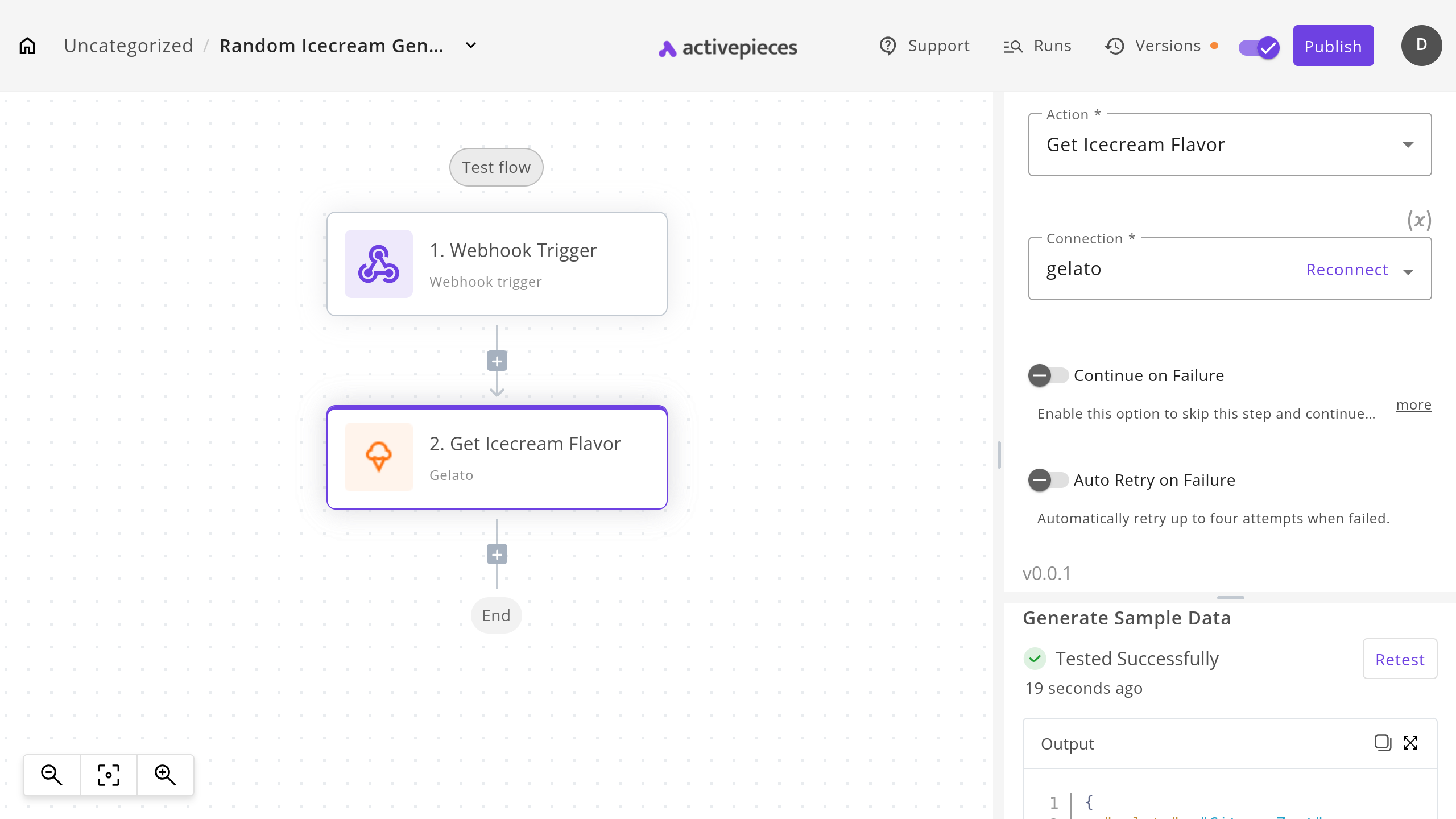Add step after Webhook Trigger
This screenshot has width=1456, height=819.
click(x=497, y=361)
